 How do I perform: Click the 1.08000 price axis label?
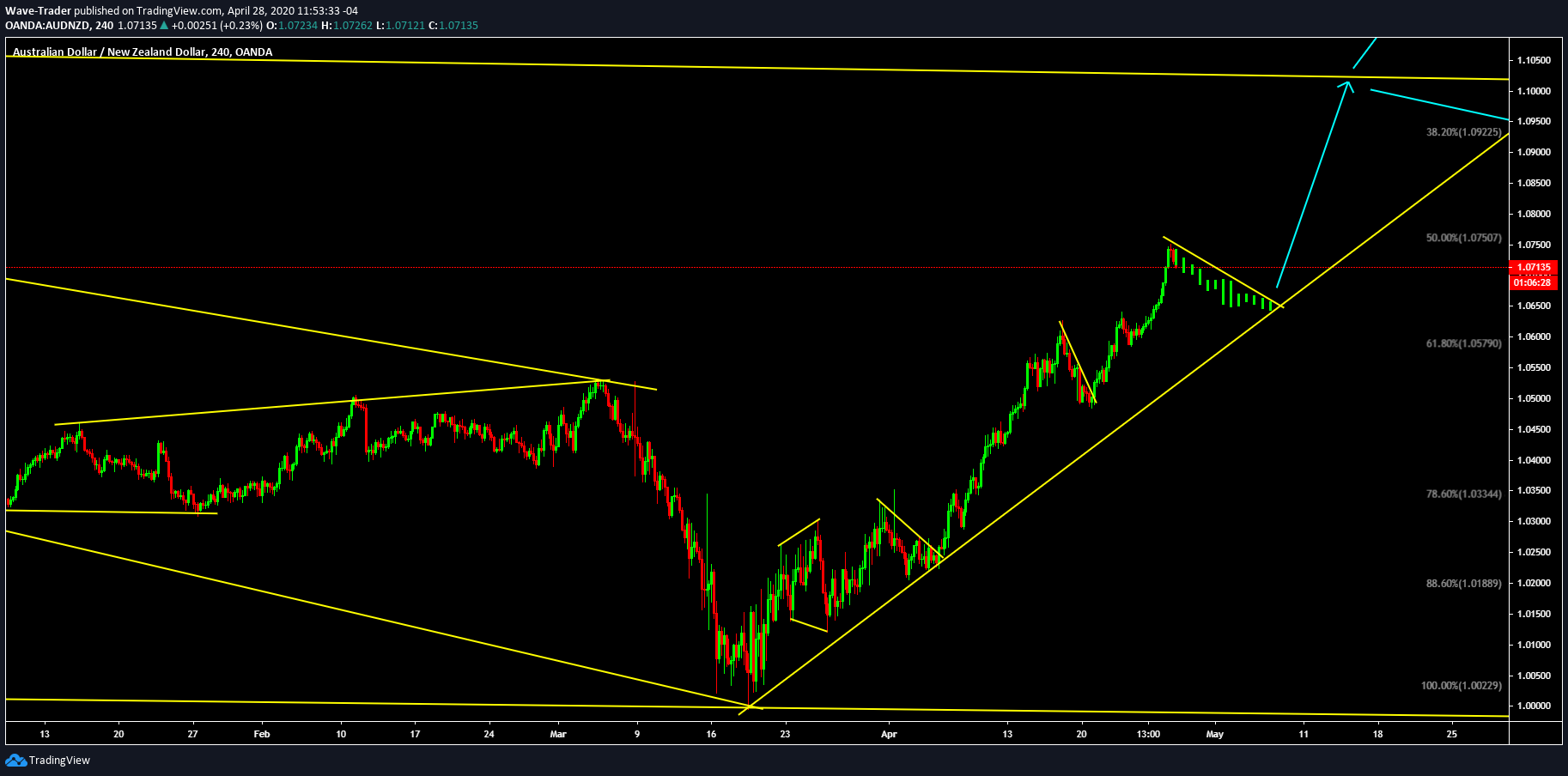coord(1534,215)
